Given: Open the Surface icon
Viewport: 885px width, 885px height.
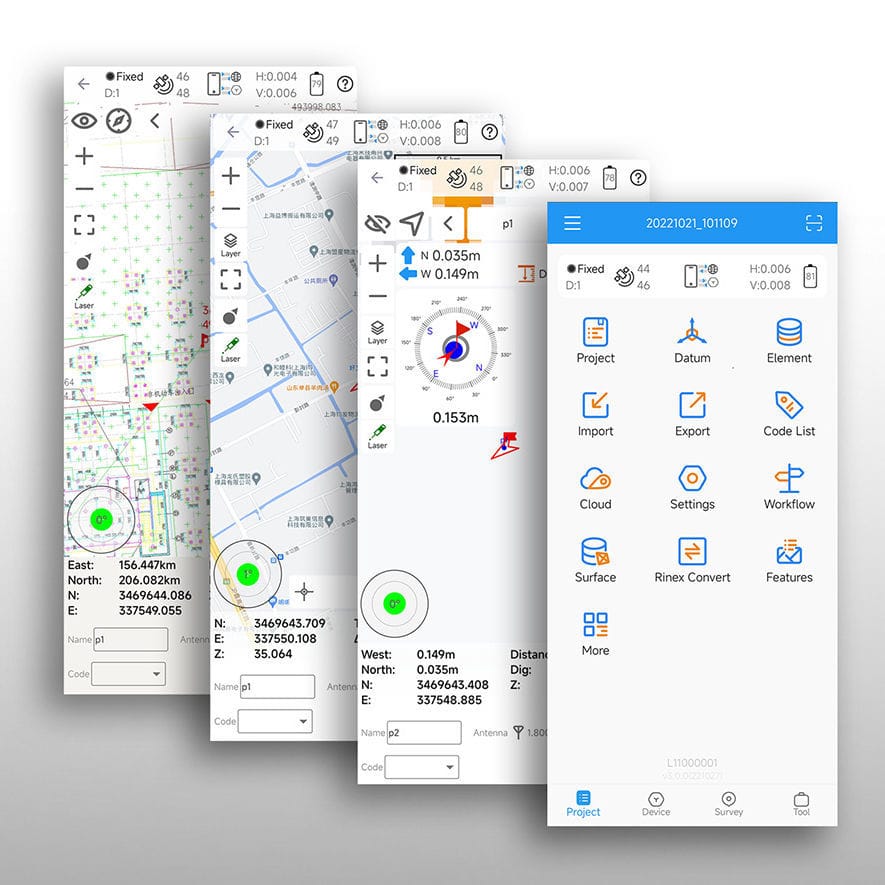Looking at the screenshot, I should point(595,552).
